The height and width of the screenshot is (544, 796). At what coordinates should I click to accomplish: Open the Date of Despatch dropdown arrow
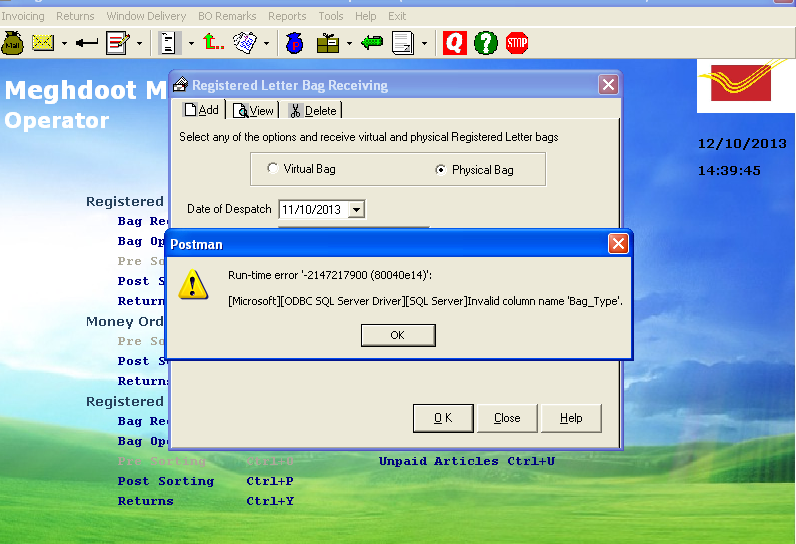click(x=357, y=209)
